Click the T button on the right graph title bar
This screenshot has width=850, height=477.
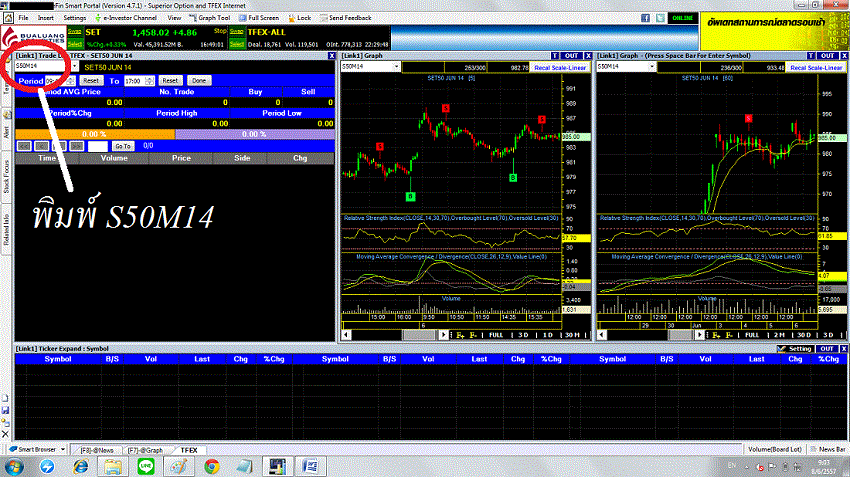[x=810, y=56]
